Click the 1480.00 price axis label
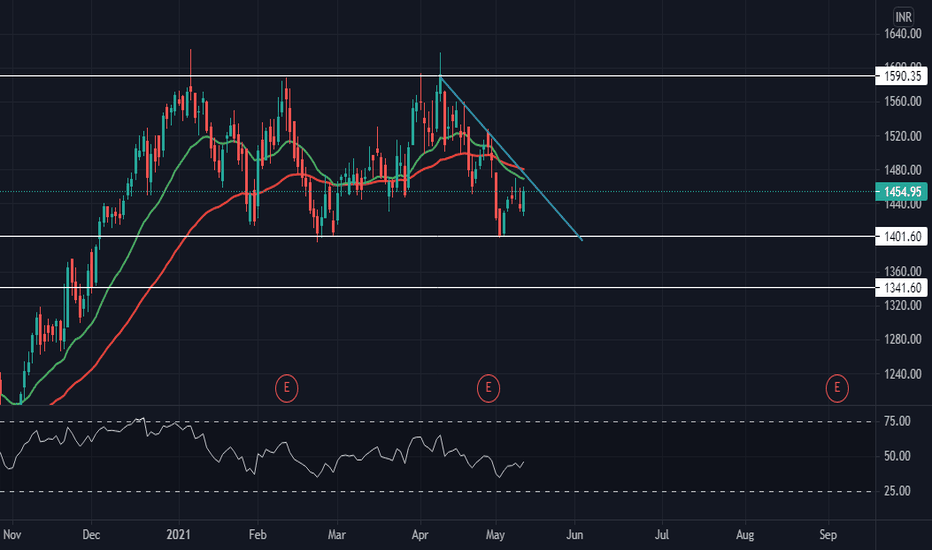 pyautogui.click(x=902, y=170)
